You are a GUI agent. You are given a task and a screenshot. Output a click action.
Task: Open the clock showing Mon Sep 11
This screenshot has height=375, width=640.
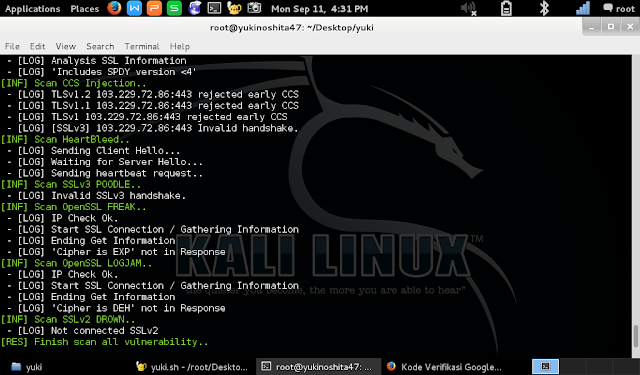(x=320, y=9)
